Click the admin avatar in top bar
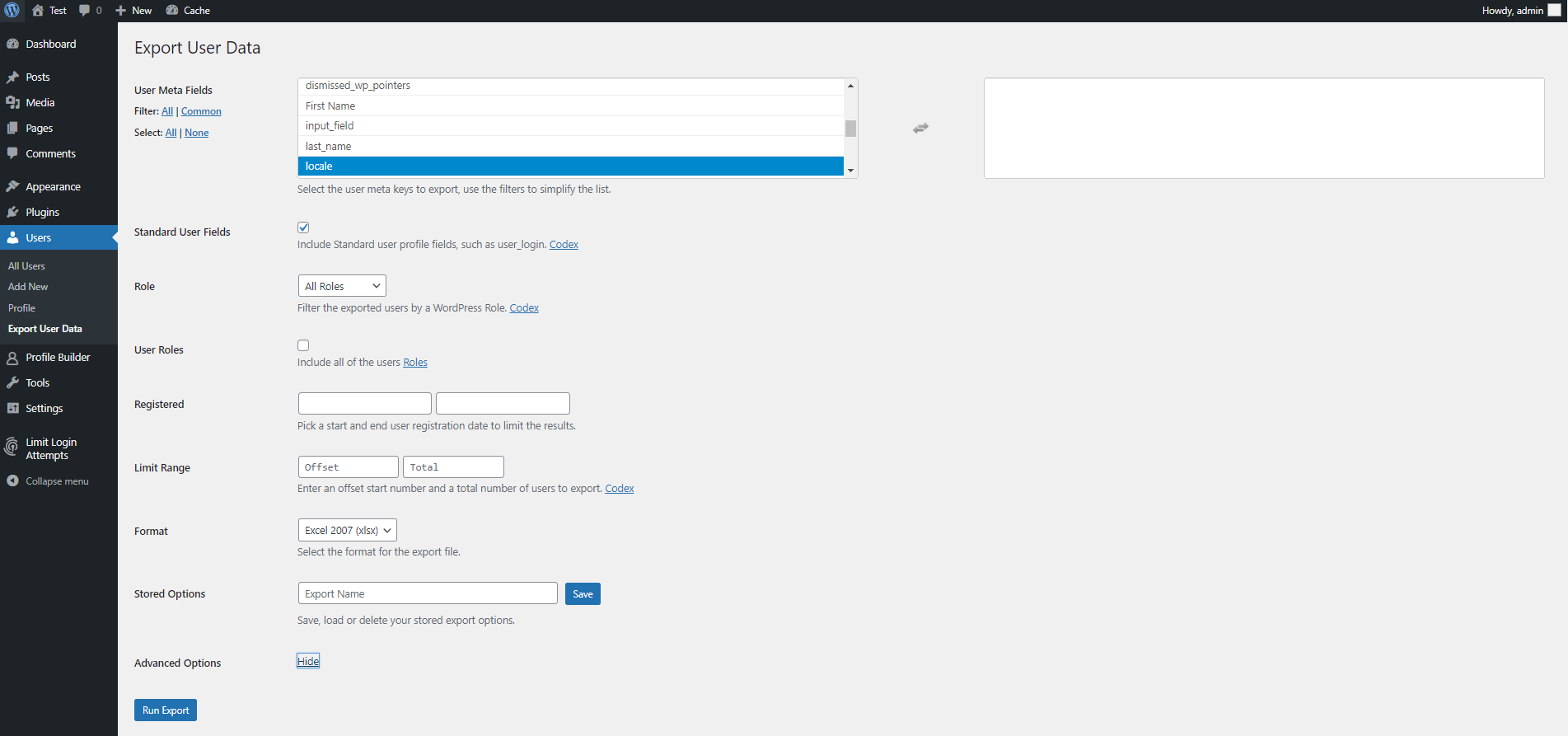1568x736 pixels. [x=1555, y=11]
